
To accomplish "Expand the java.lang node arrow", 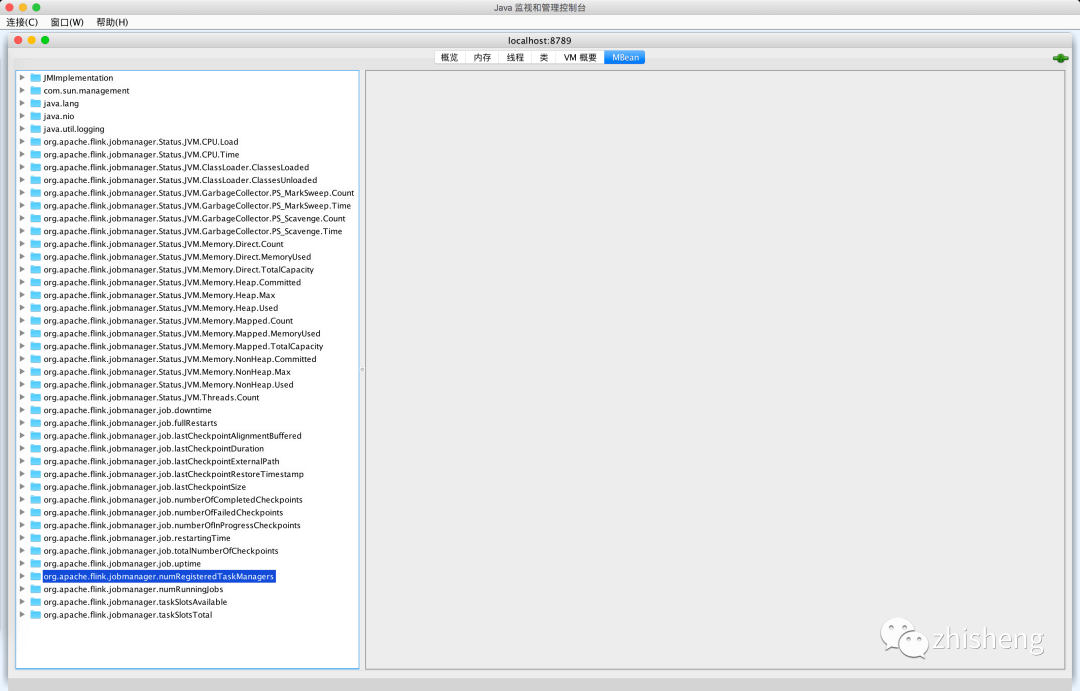I will (x=22, y=103).
